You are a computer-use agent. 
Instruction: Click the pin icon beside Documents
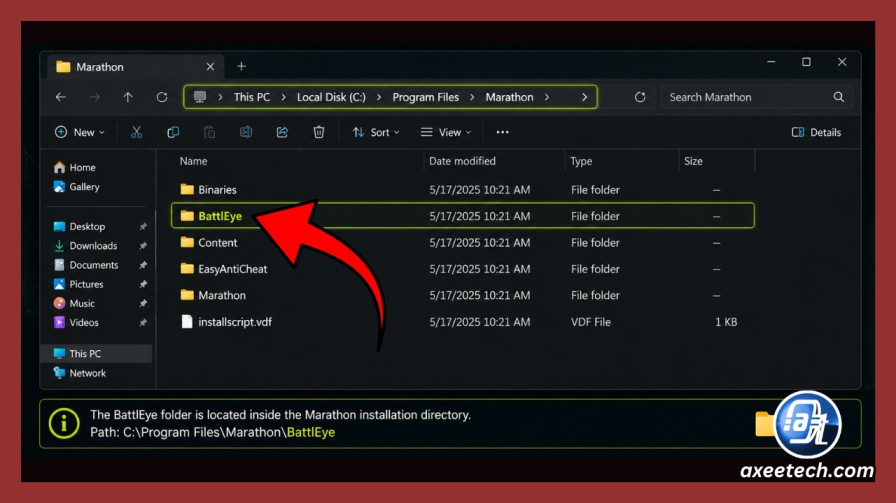point(143,265)
